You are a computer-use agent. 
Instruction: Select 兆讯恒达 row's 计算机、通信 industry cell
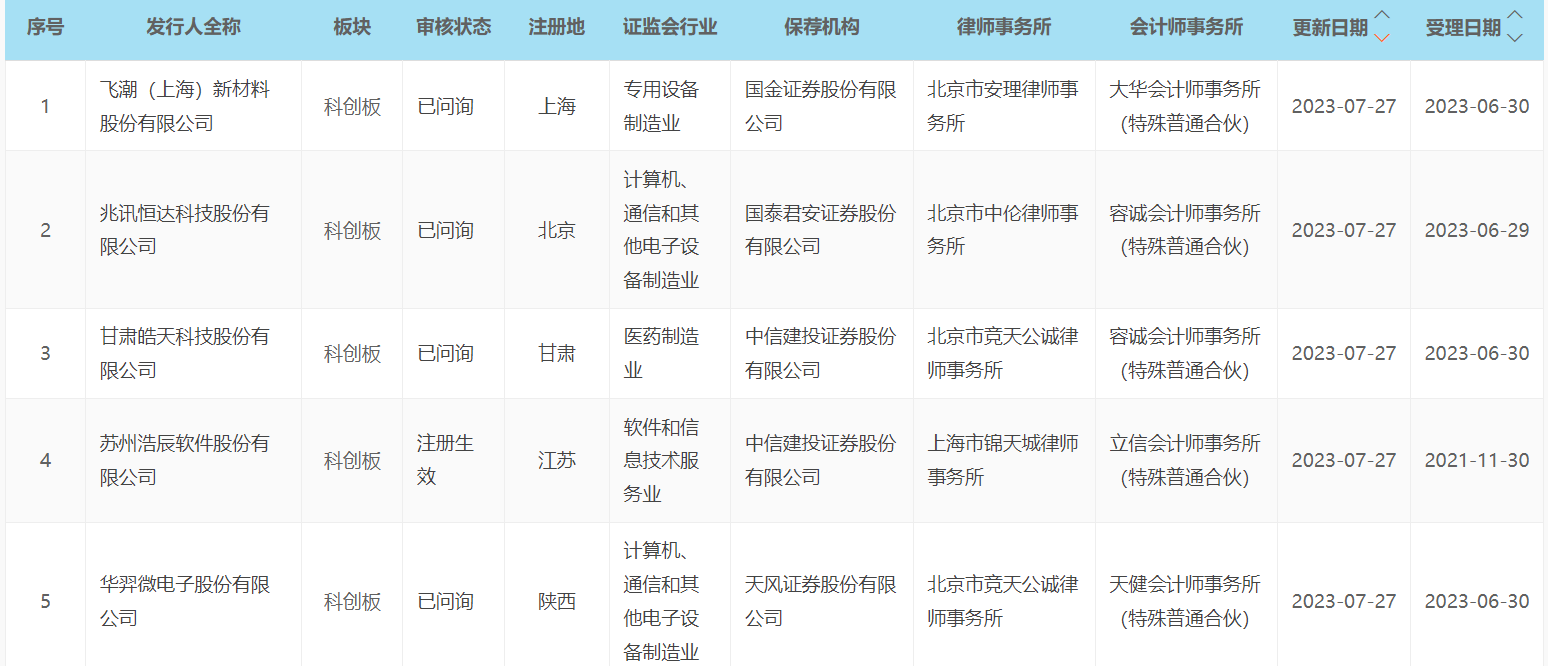[x=662, y=230]
